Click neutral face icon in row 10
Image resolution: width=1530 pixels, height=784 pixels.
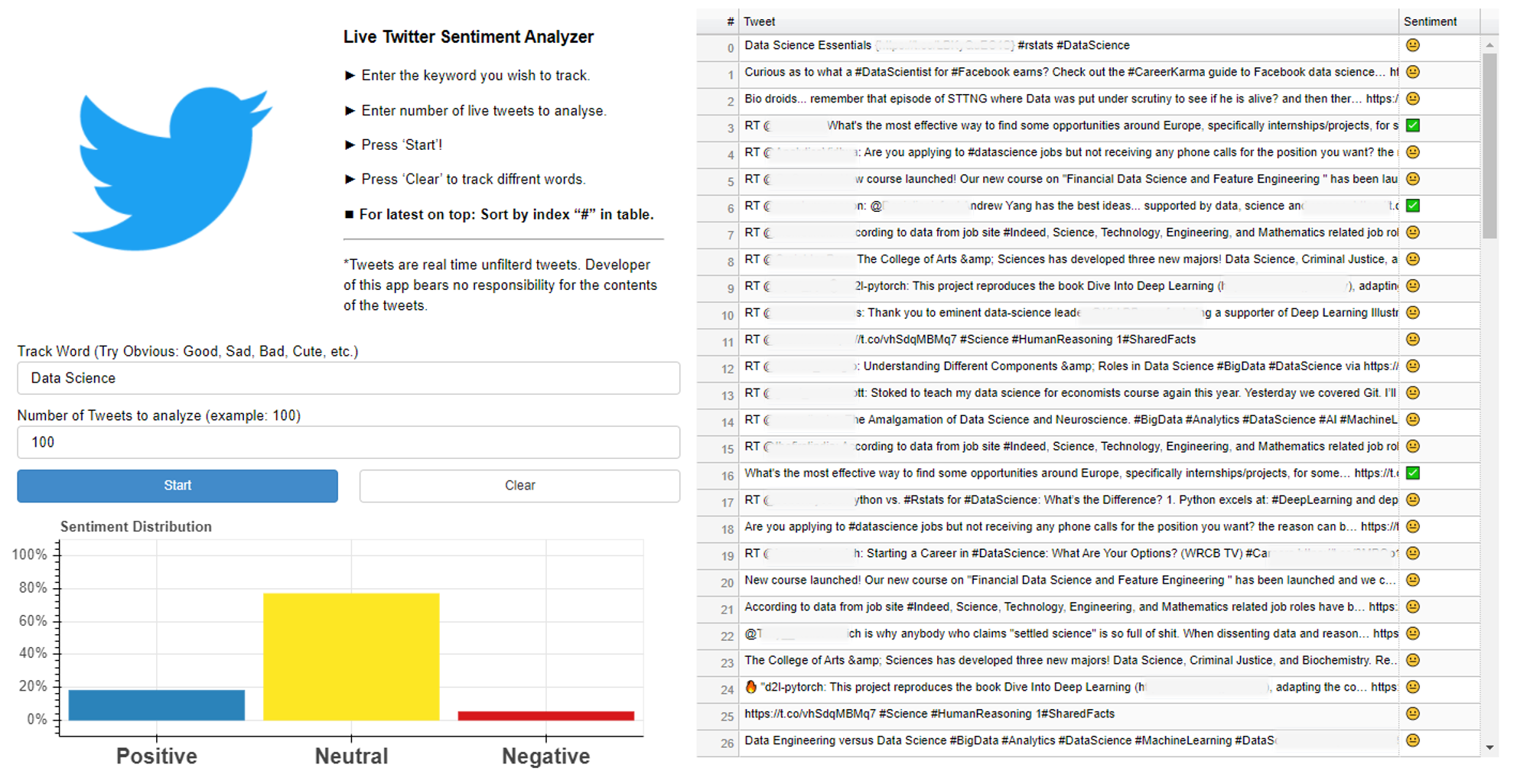click(1413, 313)
